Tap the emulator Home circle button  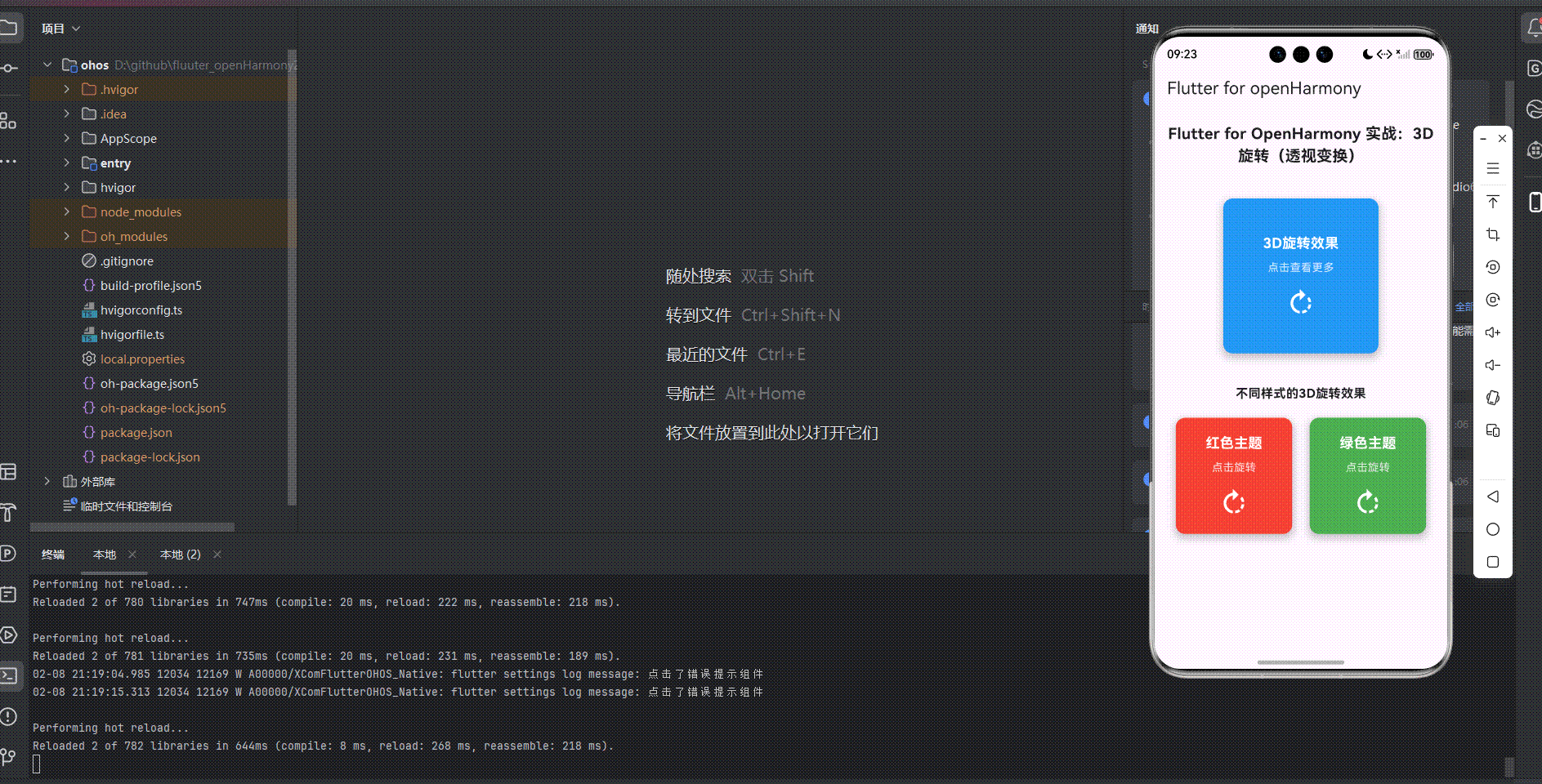(1493, 529)
